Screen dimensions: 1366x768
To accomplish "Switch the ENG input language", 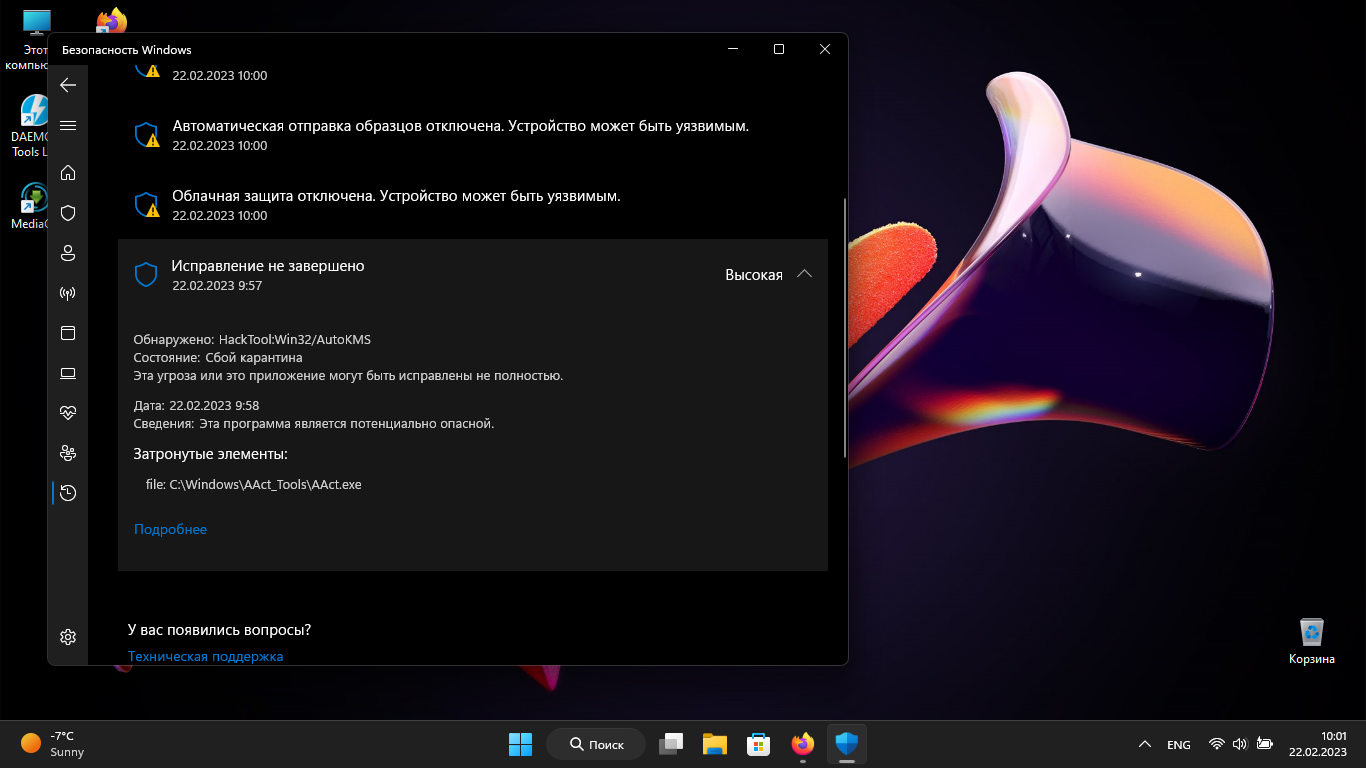I will tap(1179, 744).
